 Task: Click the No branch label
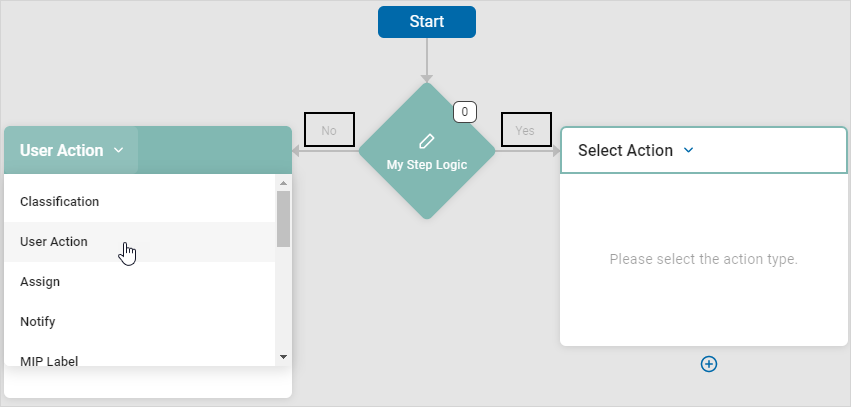point(329,130)
